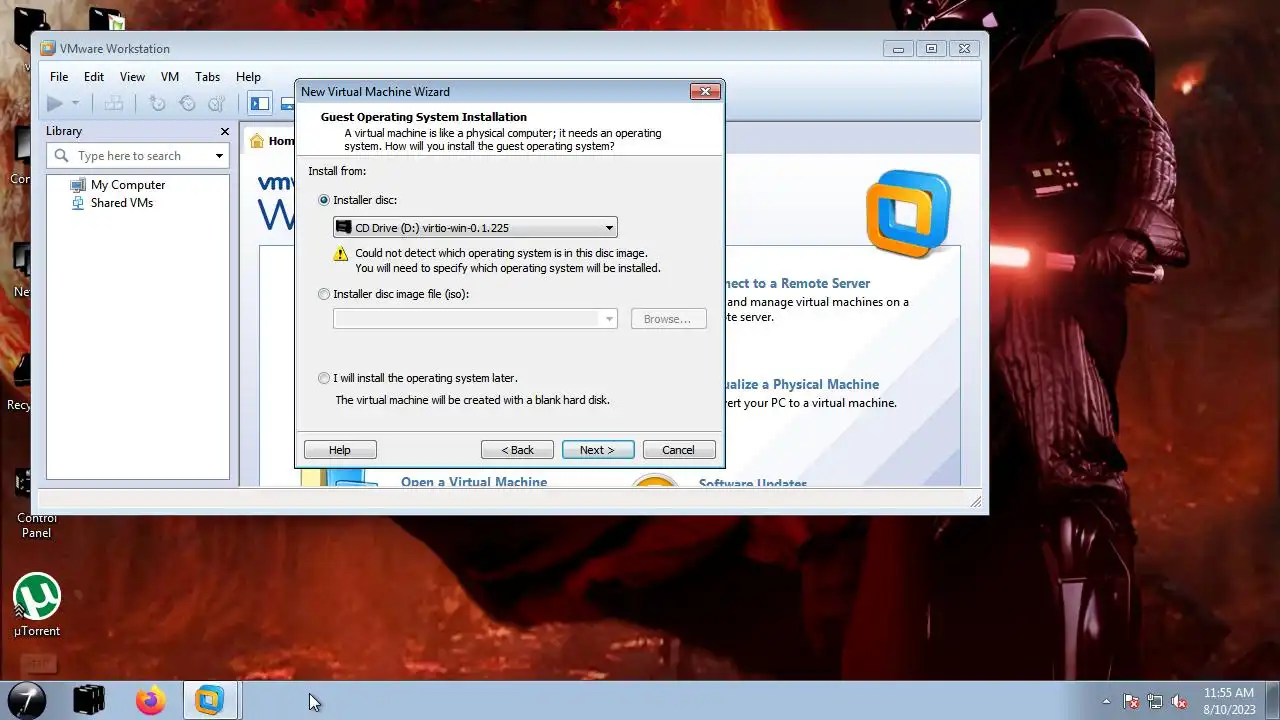Screen dimensions: 1280x720
Task: Switch to the Home tab
Action: pyautogui.click(x=272, y=141)
